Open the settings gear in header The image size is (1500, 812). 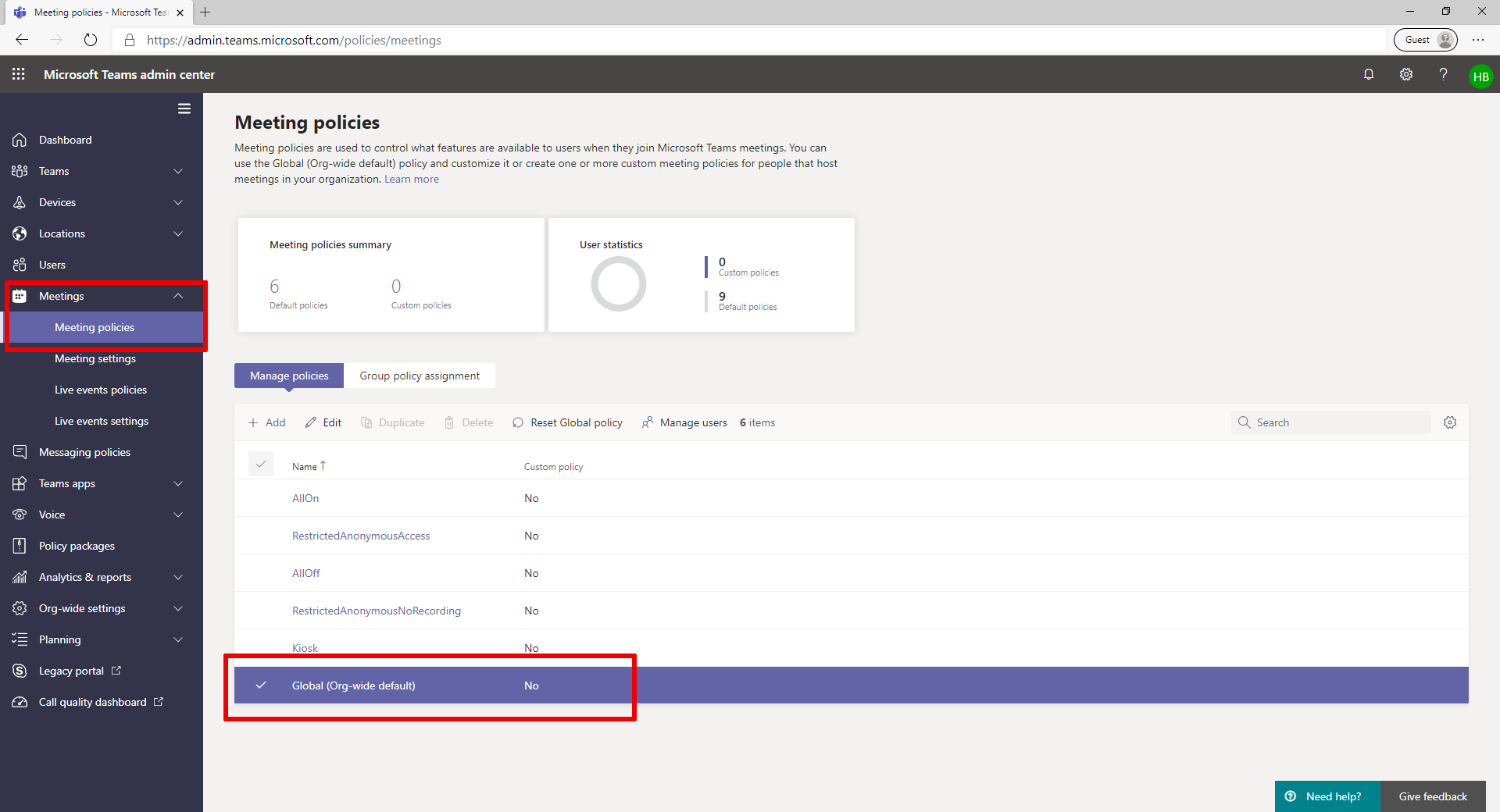(x=1406, y=74)
